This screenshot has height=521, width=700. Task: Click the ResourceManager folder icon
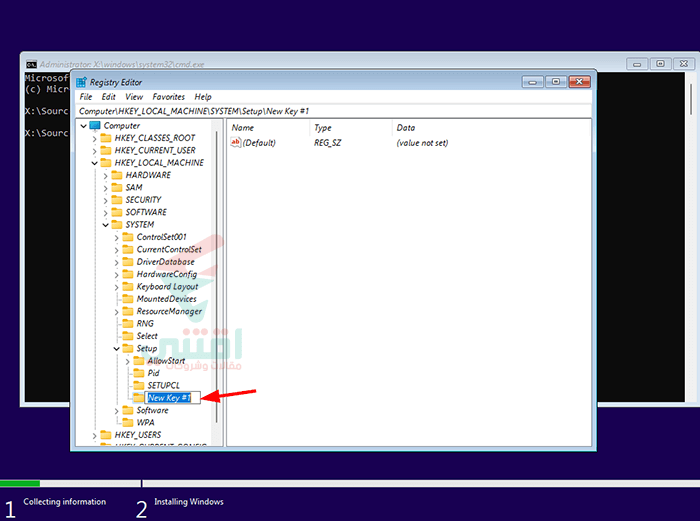(x=128, y=311)
